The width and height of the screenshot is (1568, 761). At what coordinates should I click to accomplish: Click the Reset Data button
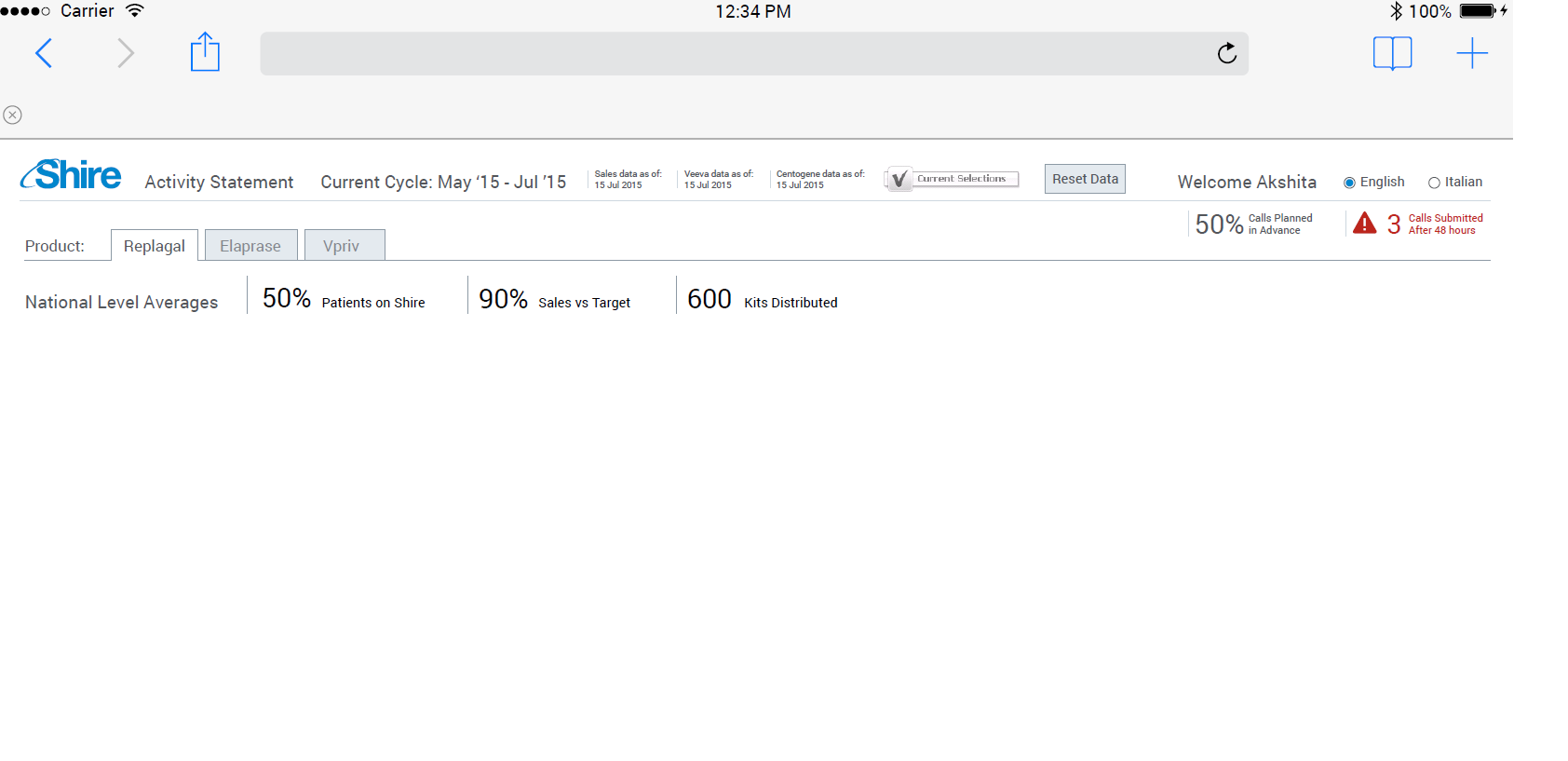[x=1085, y=179]
